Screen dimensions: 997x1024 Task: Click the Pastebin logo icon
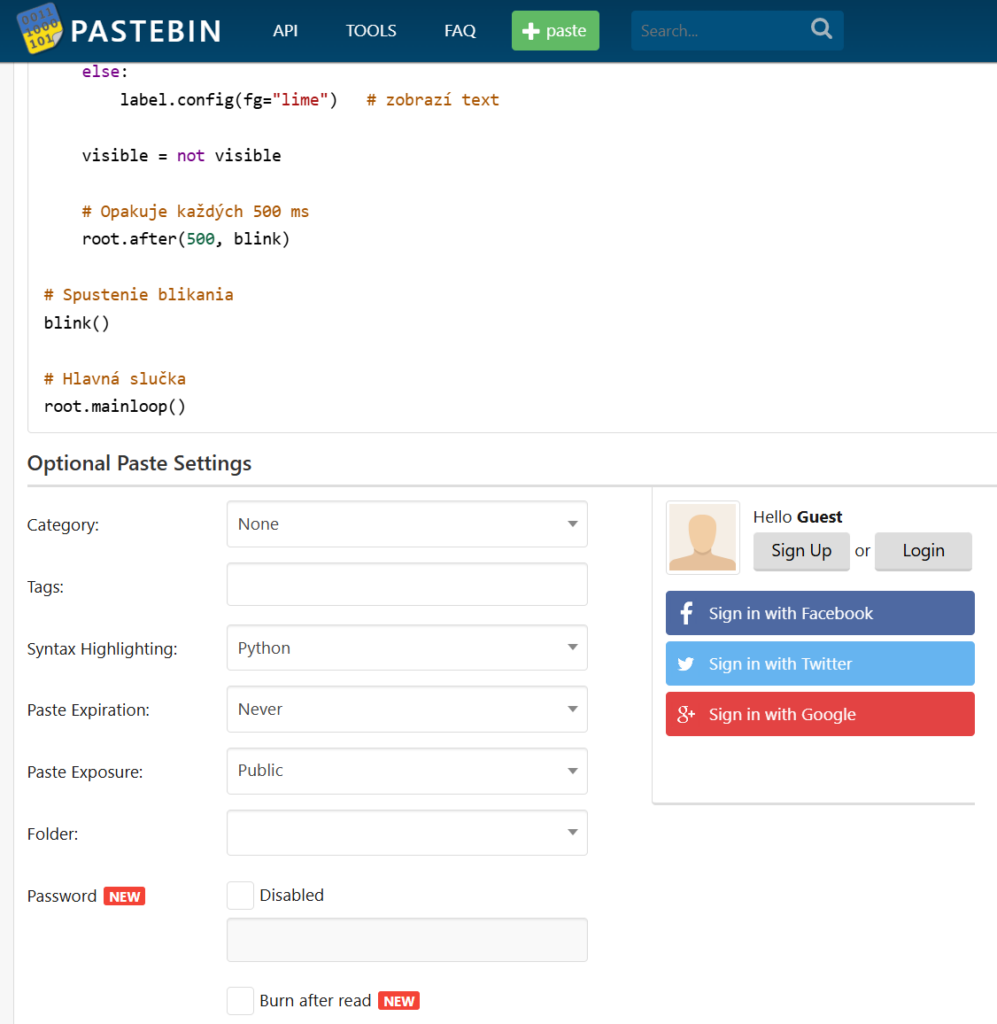tap(39, 29)
